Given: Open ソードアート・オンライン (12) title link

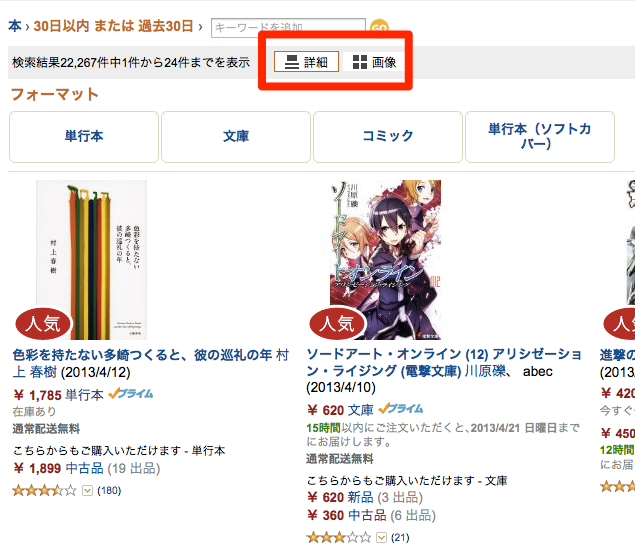Looking at the screenshot, I should 444,362.
